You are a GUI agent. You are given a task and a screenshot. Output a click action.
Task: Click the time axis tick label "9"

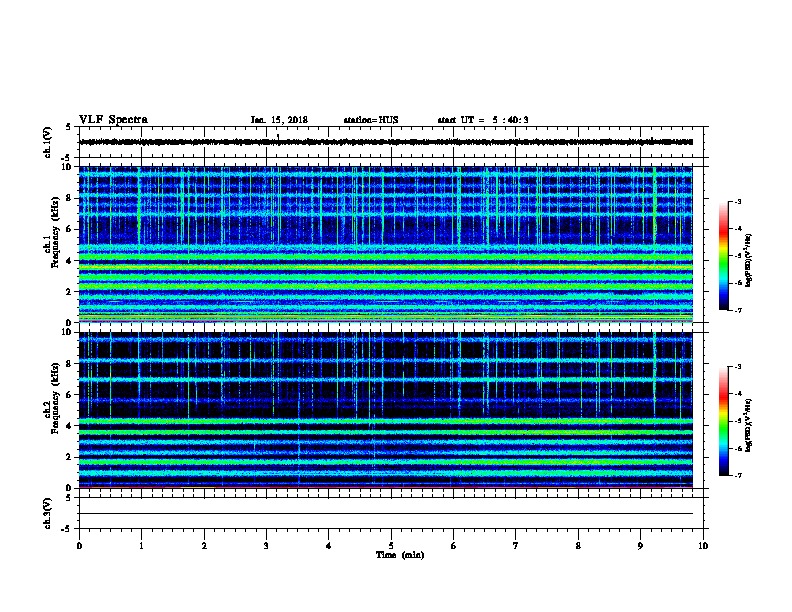pos(640,546)
